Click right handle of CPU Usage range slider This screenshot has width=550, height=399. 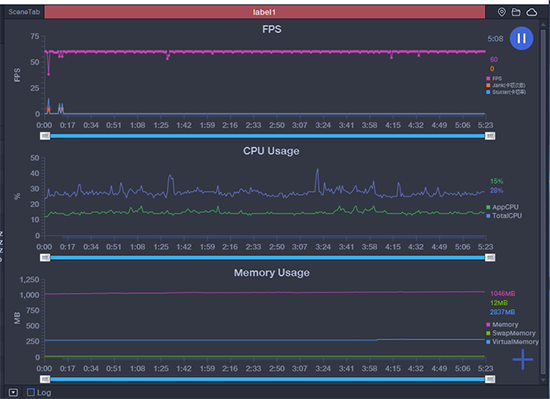pos(490,258)
